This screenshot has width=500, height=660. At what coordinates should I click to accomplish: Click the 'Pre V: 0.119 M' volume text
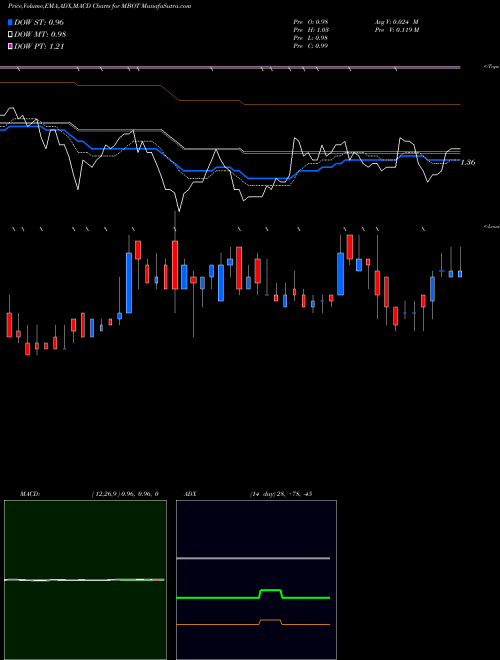[396, 30]
